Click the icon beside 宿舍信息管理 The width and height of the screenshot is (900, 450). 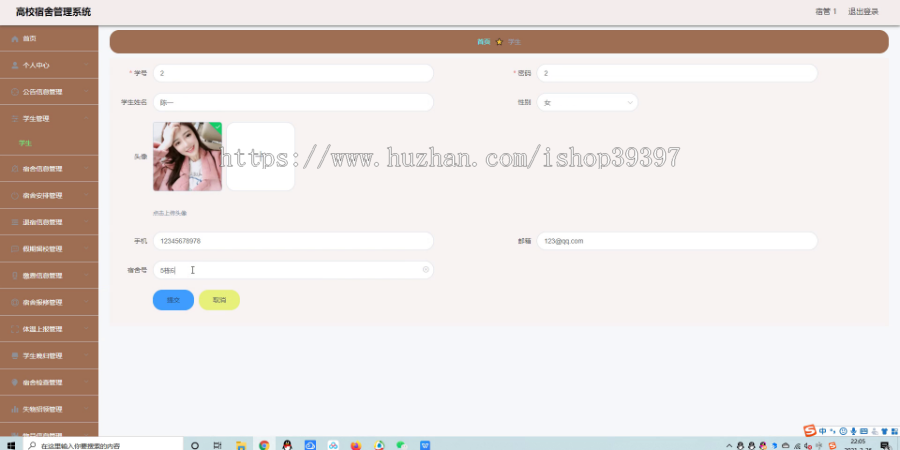click(x=15, y=169)
